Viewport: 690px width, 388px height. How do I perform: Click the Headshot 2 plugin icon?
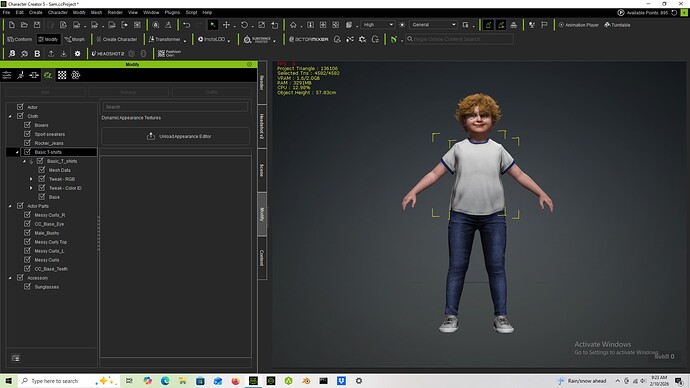pos(108,54)
